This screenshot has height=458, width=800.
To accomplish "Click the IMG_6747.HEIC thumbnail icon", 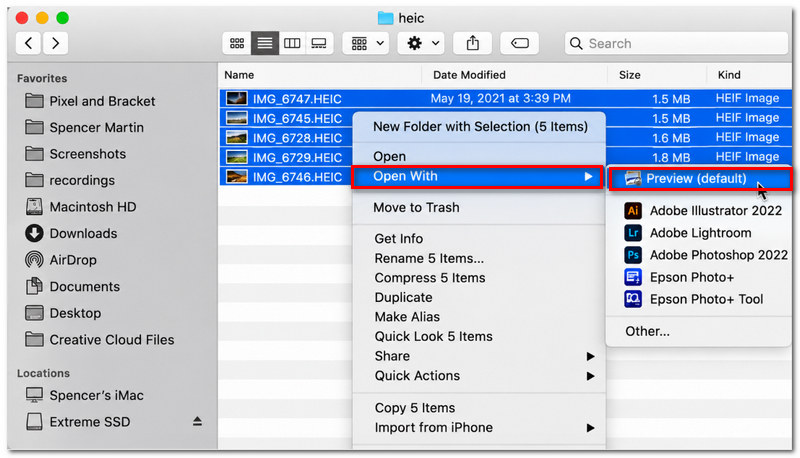I will pos(237,98).
